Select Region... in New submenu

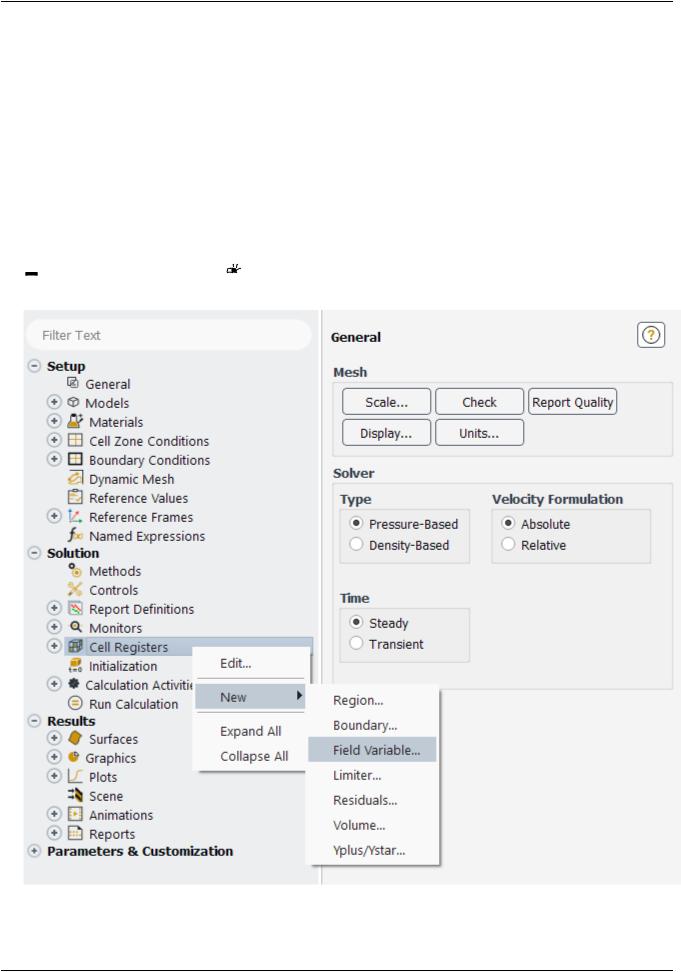pos(372,700)
